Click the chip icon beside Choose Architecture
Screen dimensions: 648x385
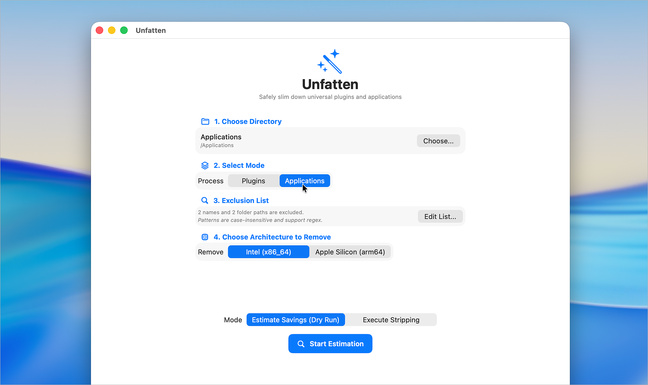click(205, 237)
